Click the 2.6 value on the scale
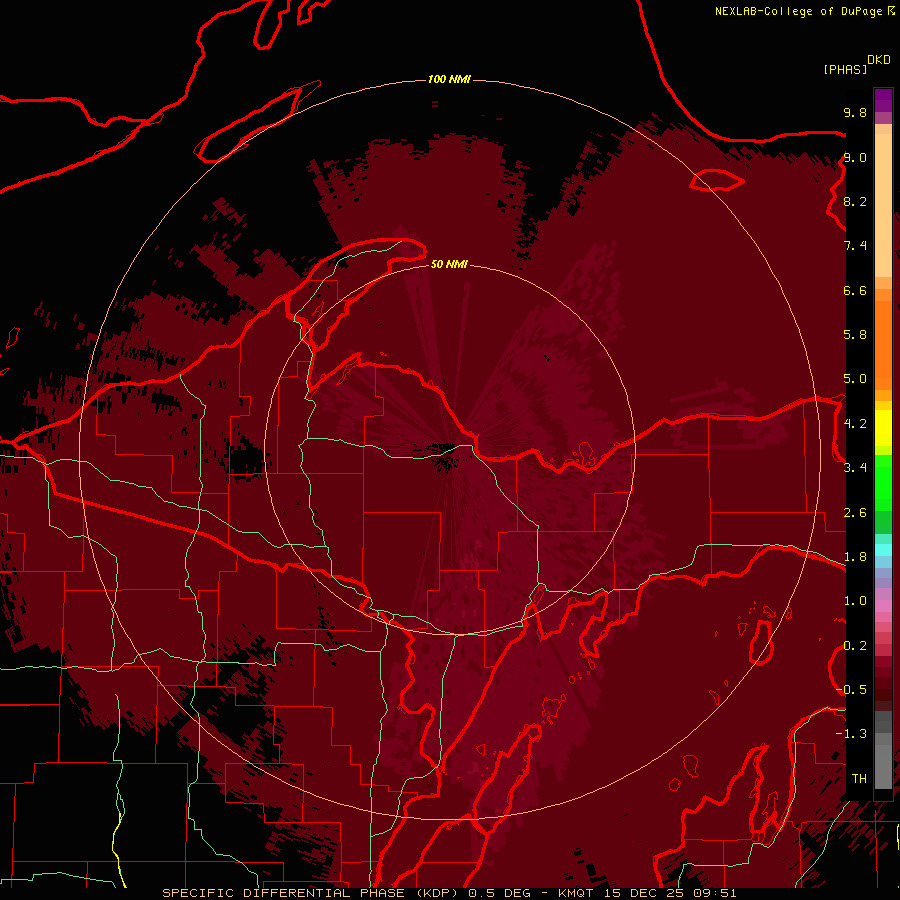Viewport: 900px width, 900px height. pos(855,513)
